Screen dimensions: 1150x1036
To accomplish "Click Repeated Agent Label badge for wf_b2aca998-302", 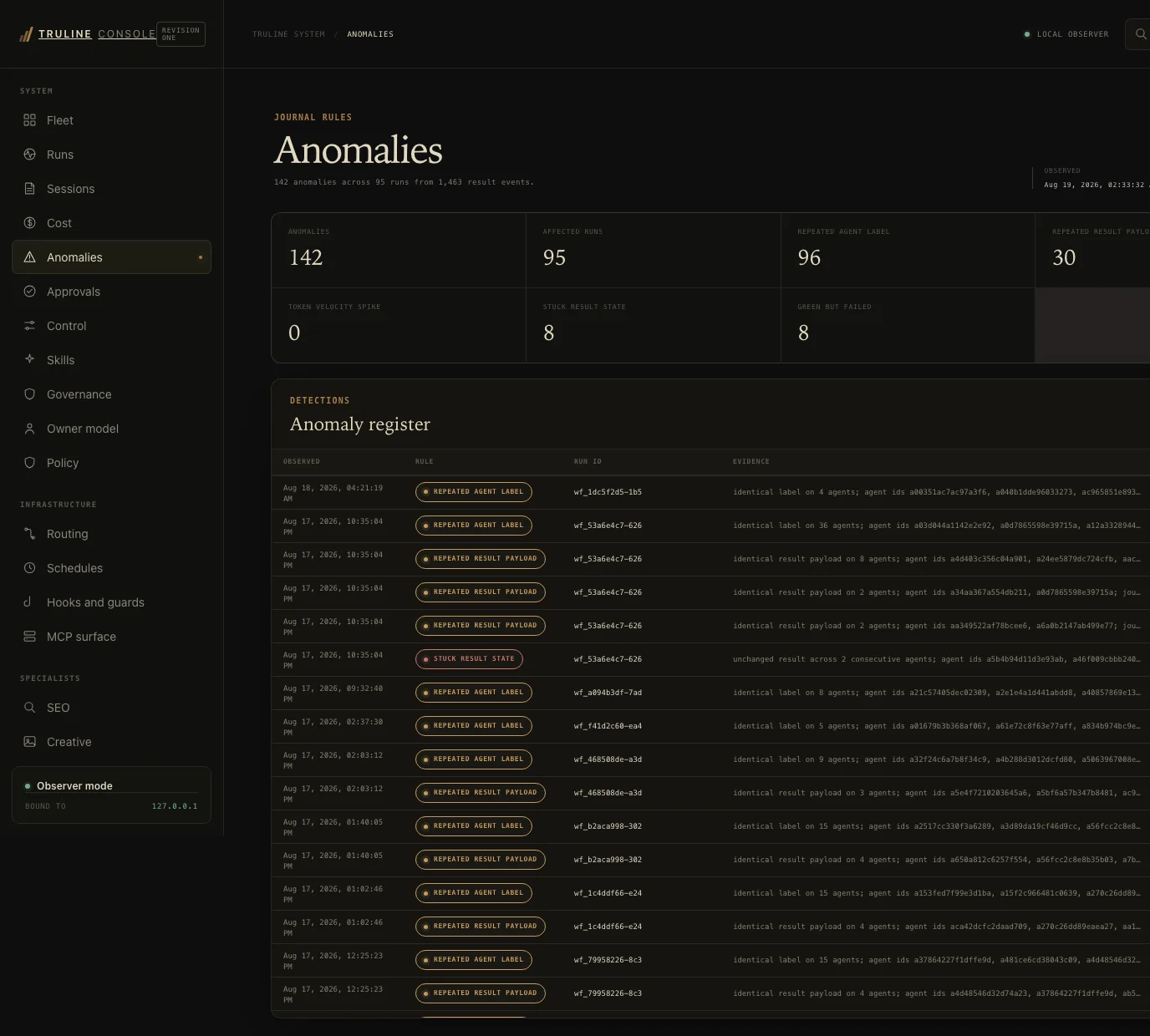I will click(474, 826).
